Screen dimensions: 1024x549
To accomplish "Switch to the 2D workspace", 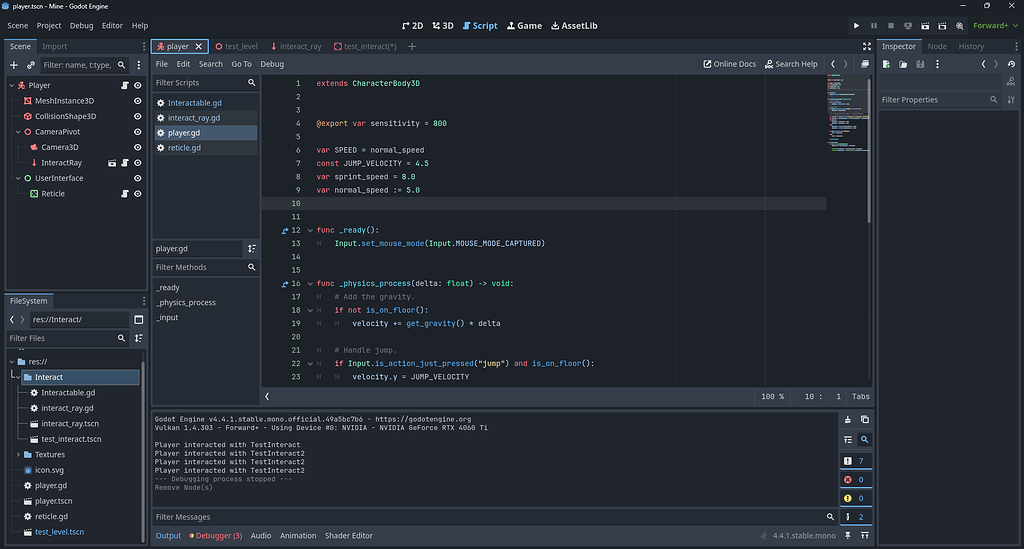I will [412, 25].
